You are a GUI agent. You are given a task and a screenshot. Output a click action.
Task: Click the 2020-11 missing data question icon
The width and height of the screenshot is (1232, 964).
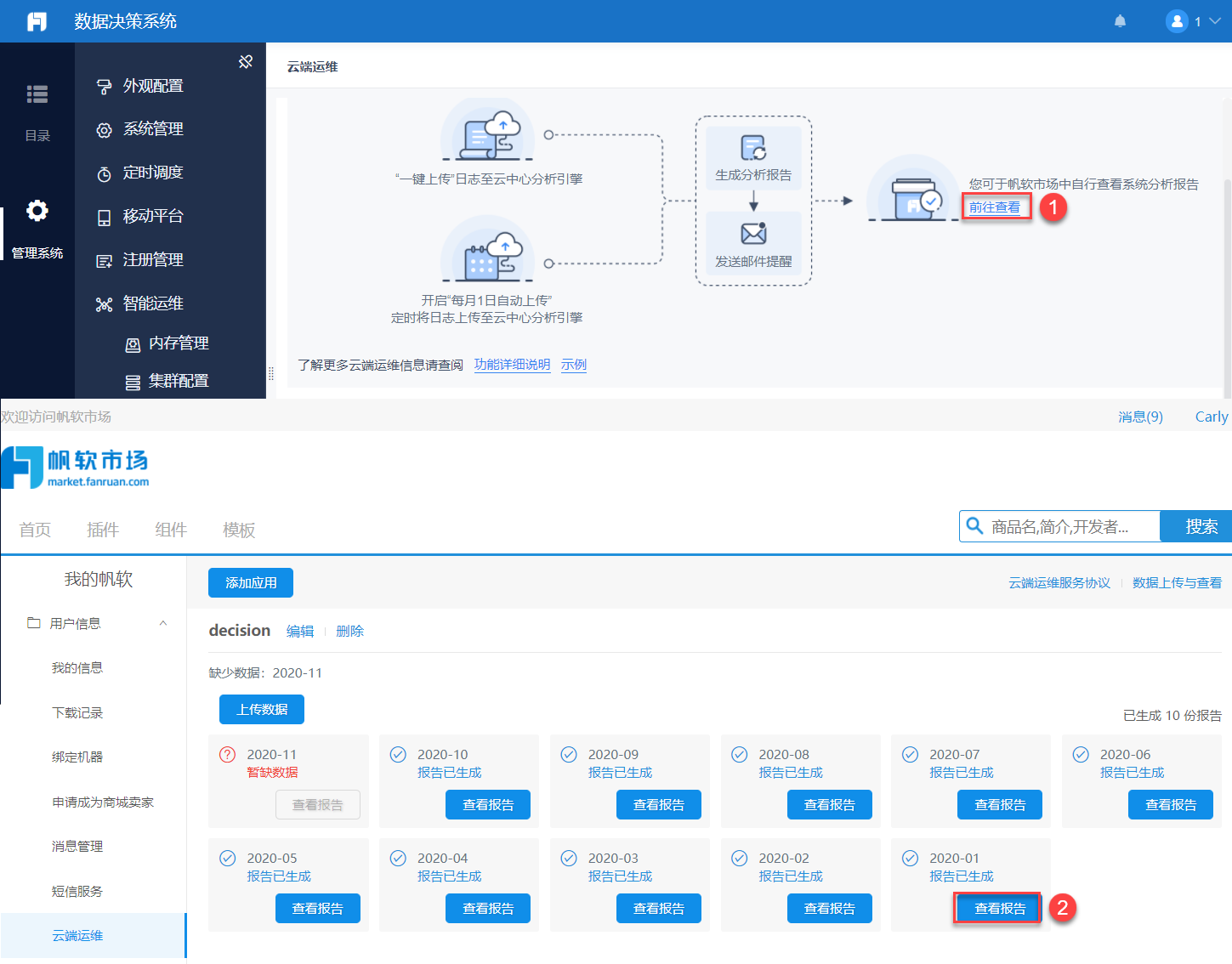(228, 754)
